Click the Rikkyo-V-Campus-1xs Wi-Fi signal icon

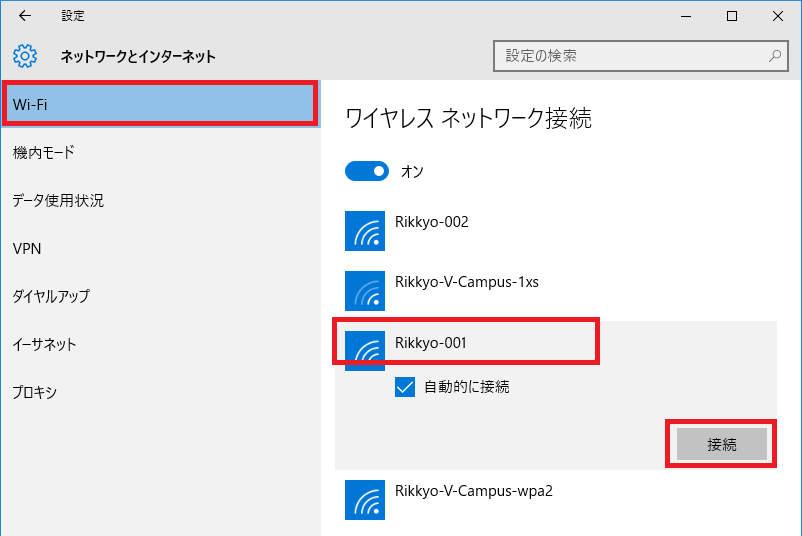pyautogui.click(x=365, y=291)
